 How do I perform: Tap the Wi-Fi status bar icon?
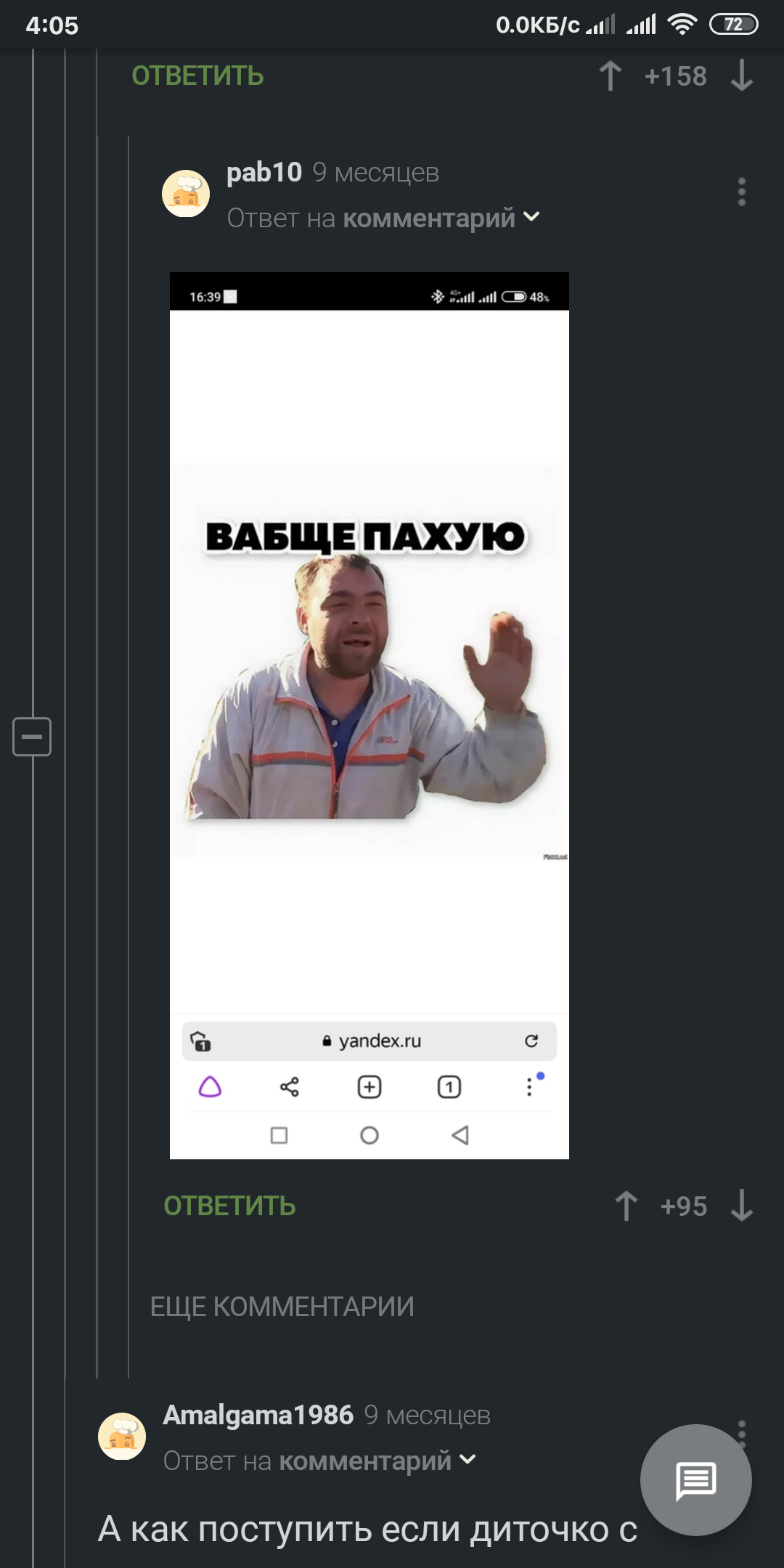682,25
